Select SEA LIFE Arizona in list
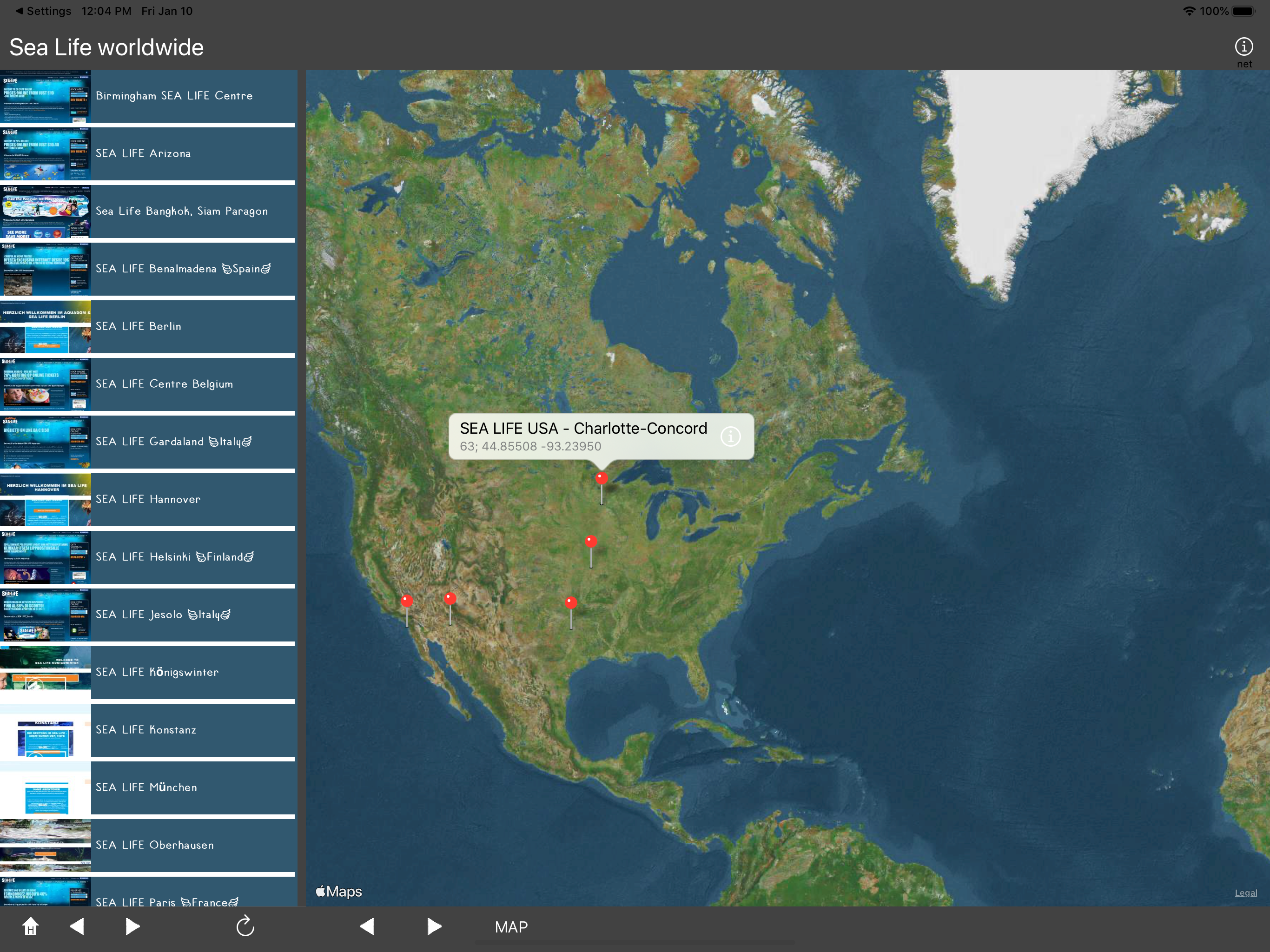Image resolution: width=1270 pixels, height=952 pixels. [147, 154]
